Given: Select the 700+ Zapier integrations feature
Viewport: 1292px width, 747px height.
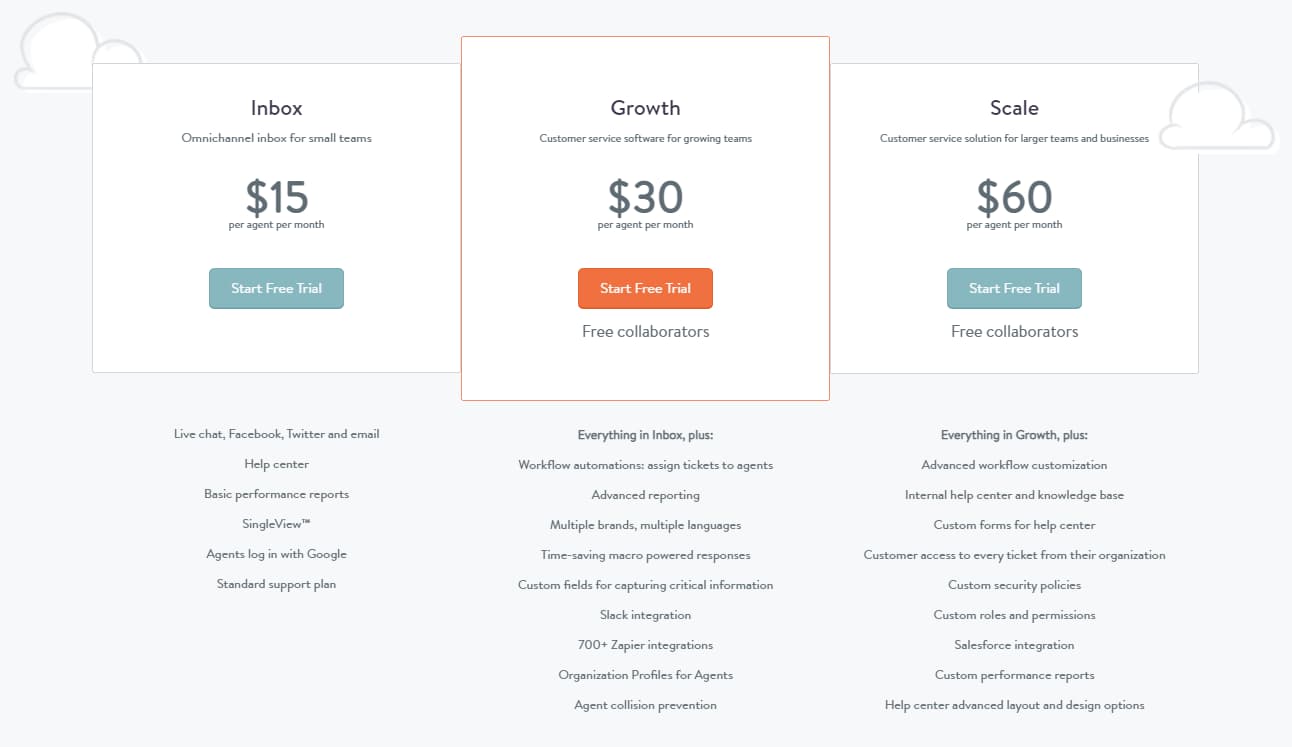Looking at the screenshot, I should (x=645, y=645).
